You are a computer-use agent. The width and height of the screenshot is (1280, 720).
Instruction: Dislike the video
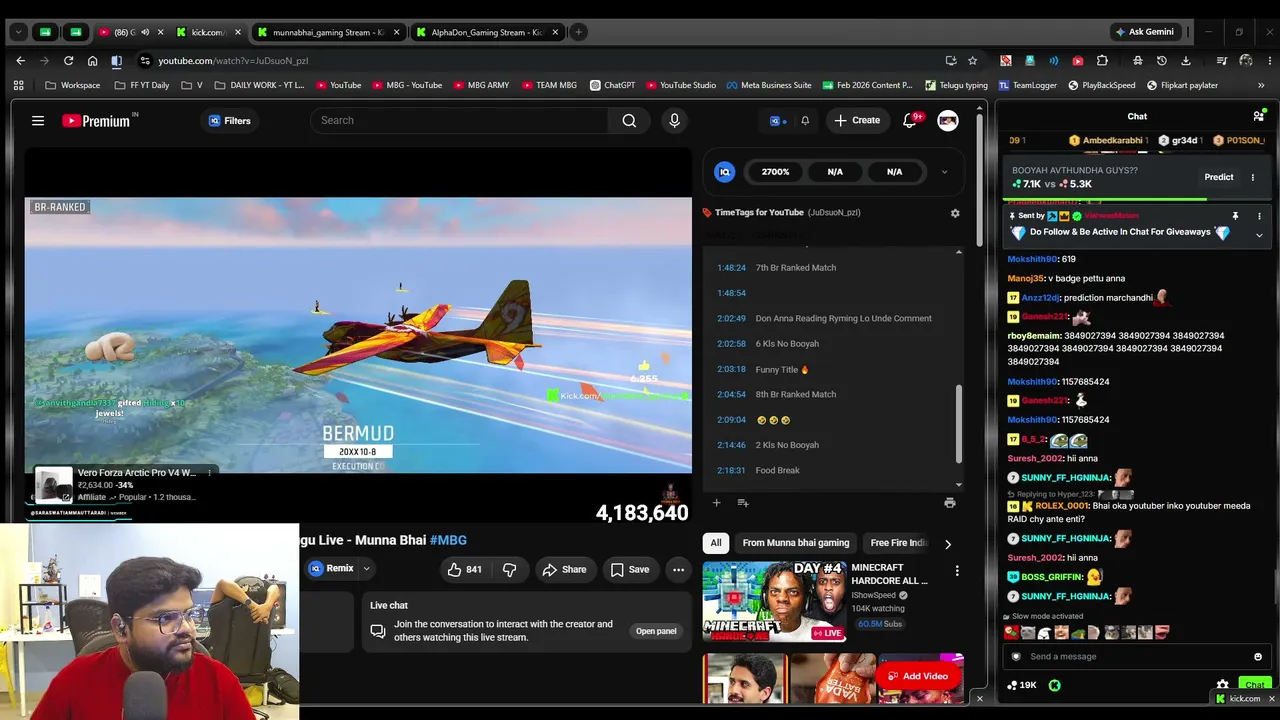coord(509,569)
